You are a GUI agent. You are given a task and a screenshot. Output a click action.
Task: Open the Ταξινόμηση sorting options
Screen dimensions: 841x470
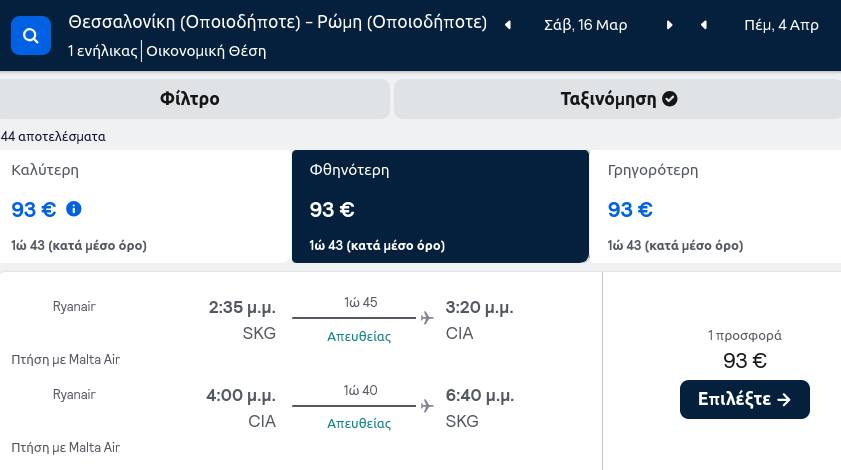pos(617,99)
